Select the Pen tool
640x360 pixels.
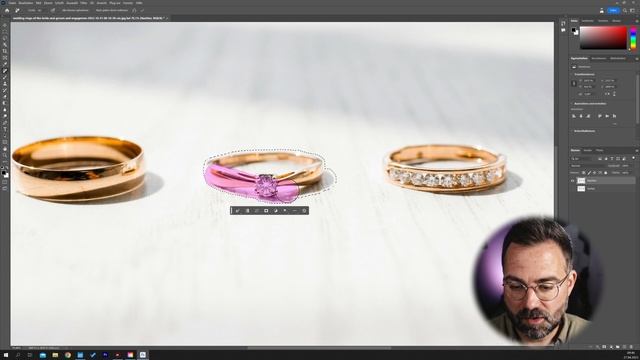tap(5, 122)
